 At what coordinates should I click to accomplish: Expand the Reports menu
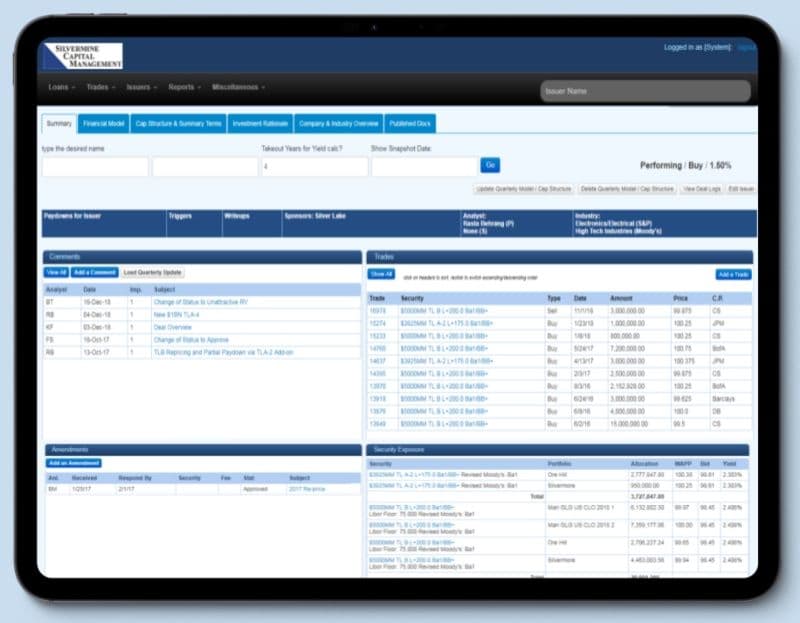[x=184, y=87]
